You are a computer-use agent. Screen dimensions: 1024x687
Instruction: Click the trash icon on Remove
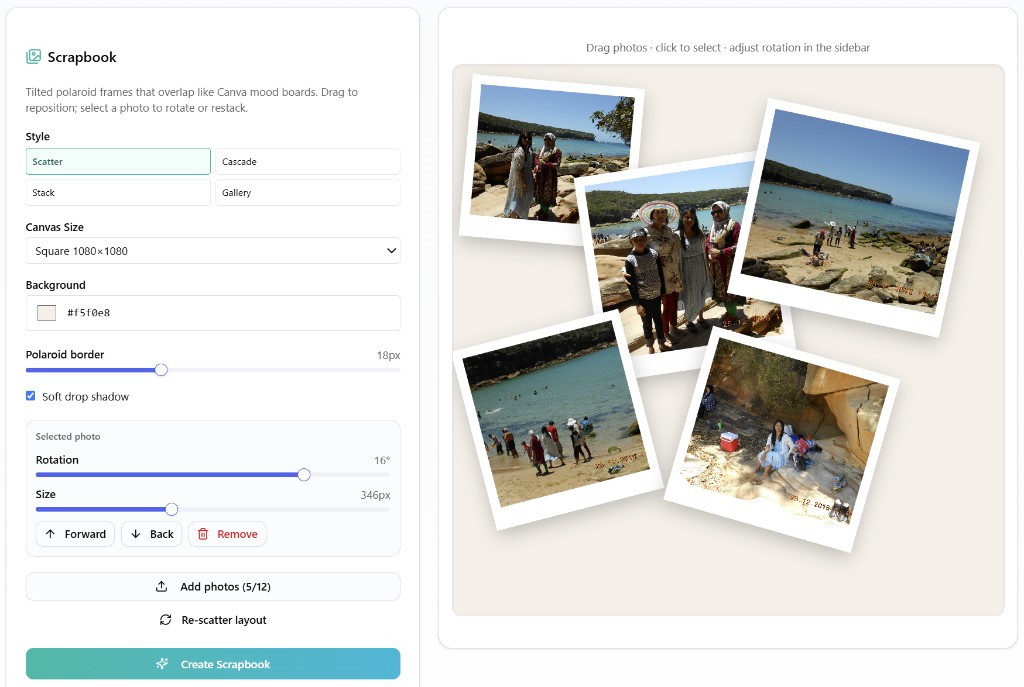pos(203,534)
